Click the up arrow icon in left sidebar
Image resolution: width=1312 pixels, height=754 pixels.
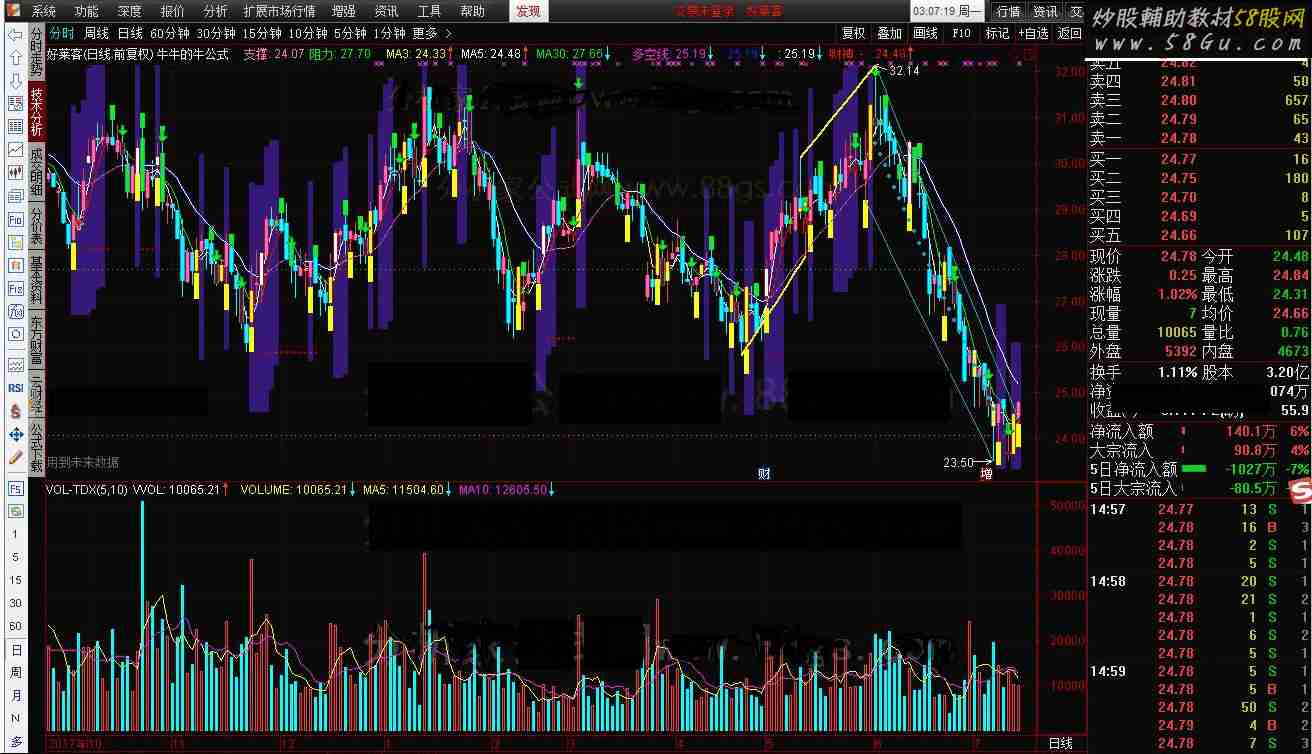[x=16, y=58]
